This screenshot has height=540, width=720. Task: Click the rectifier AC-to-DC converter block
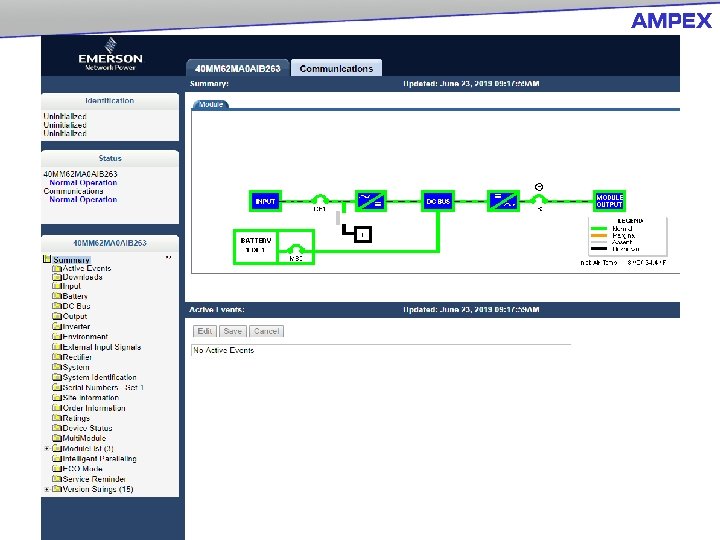[371, 201]
